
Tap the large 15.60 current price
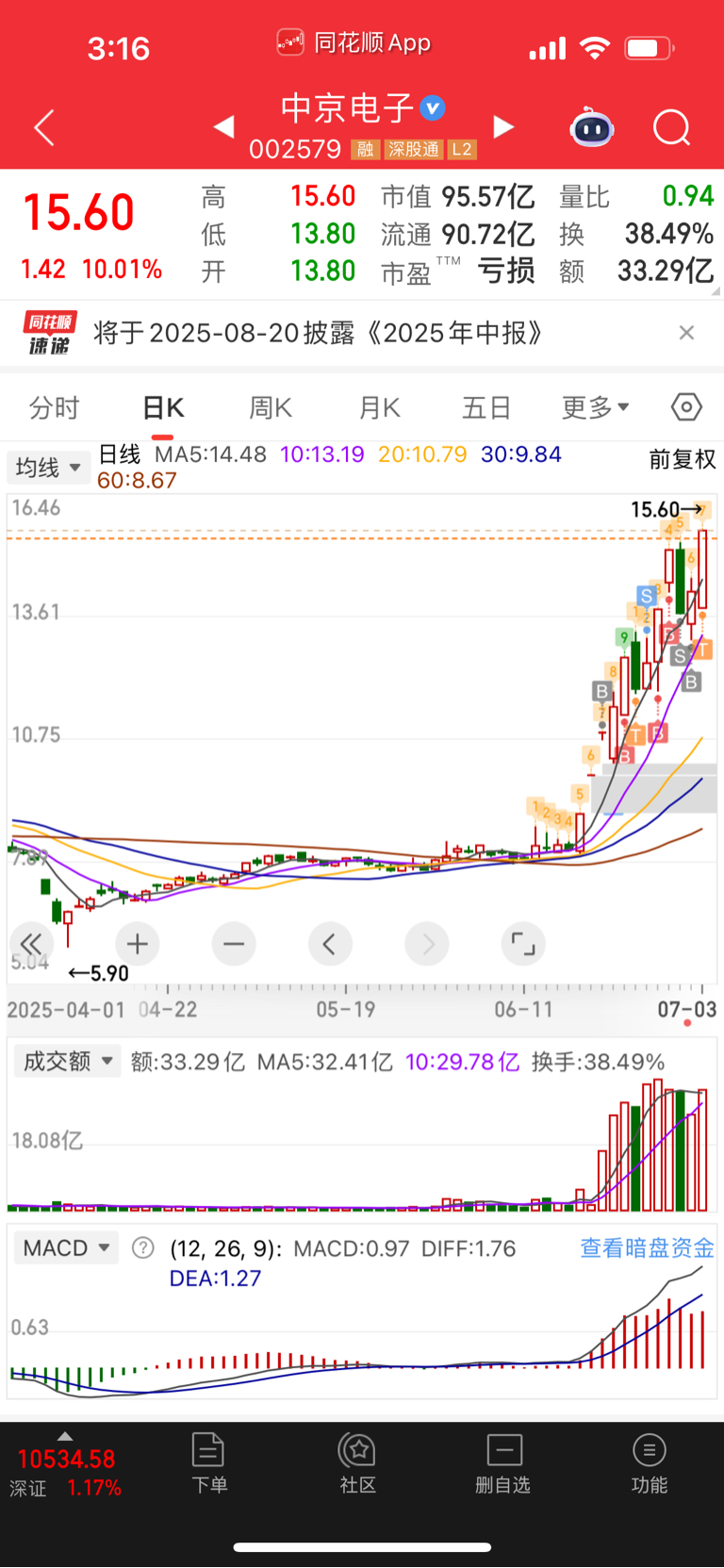tap(79, 212)
